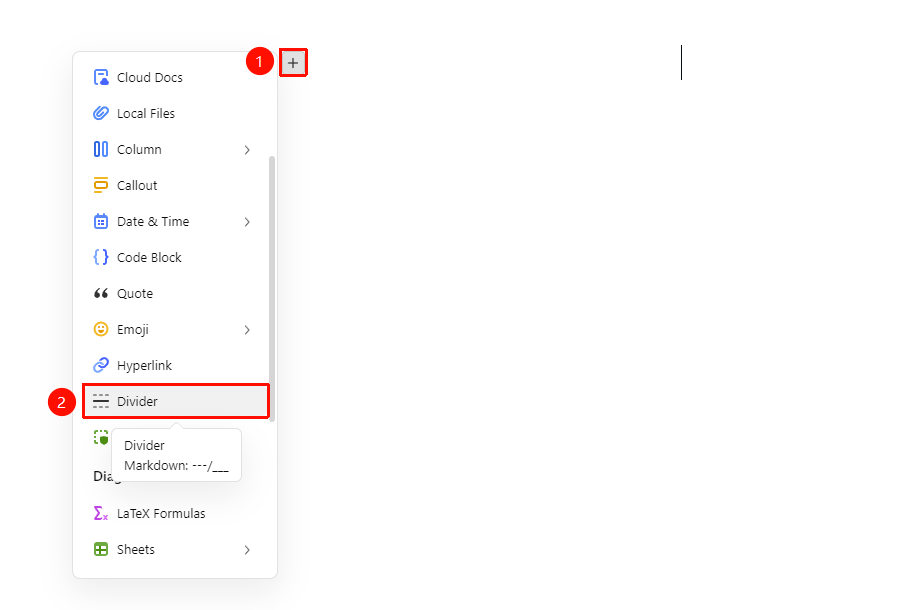Screen dimensions: 909x610
Task: Insert a Code Block
Action: pyautogui.click(x=175, y=257)
